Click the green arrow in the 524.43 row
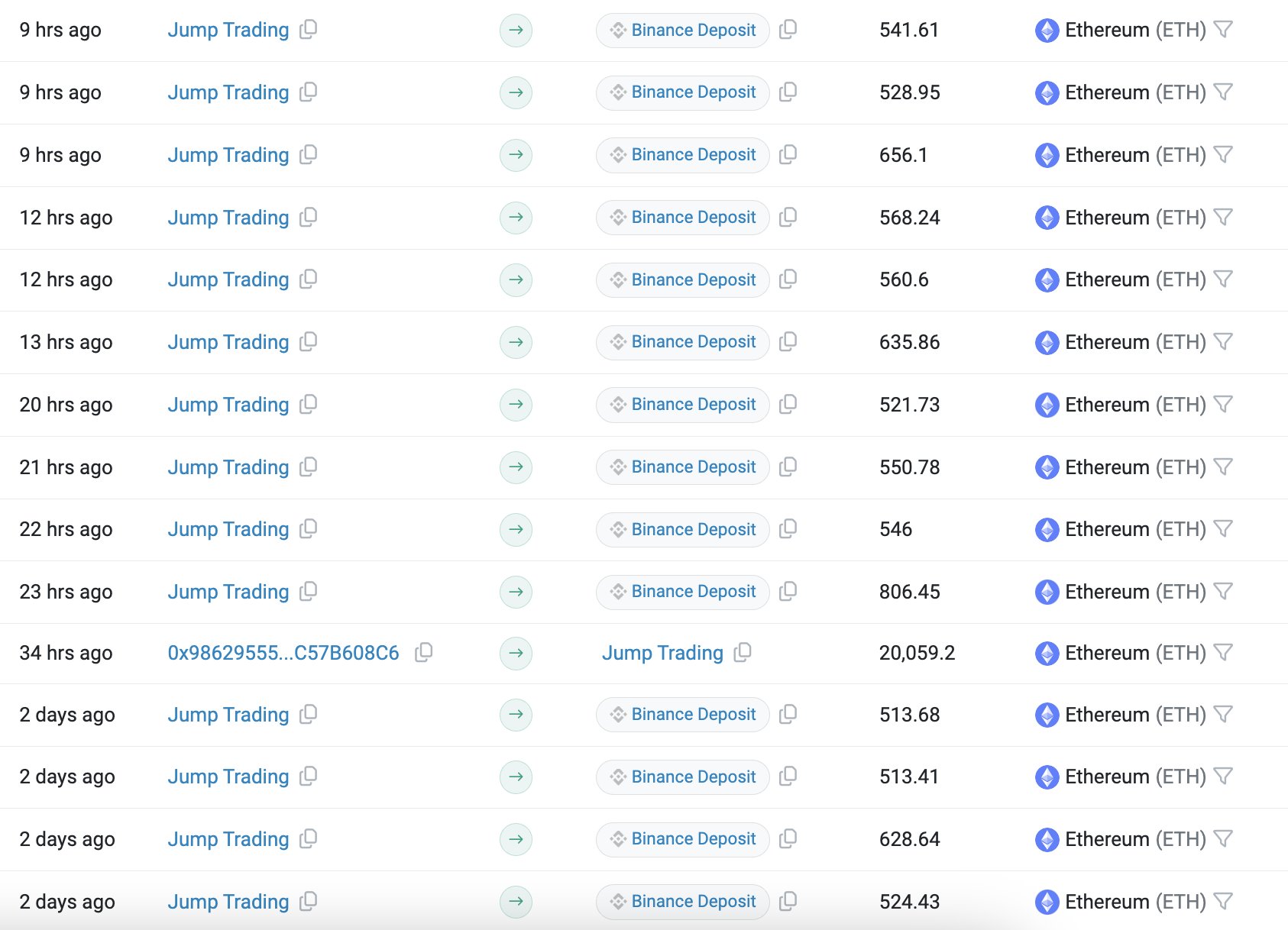The image size is (1288, 930). [x=516, y=902]
